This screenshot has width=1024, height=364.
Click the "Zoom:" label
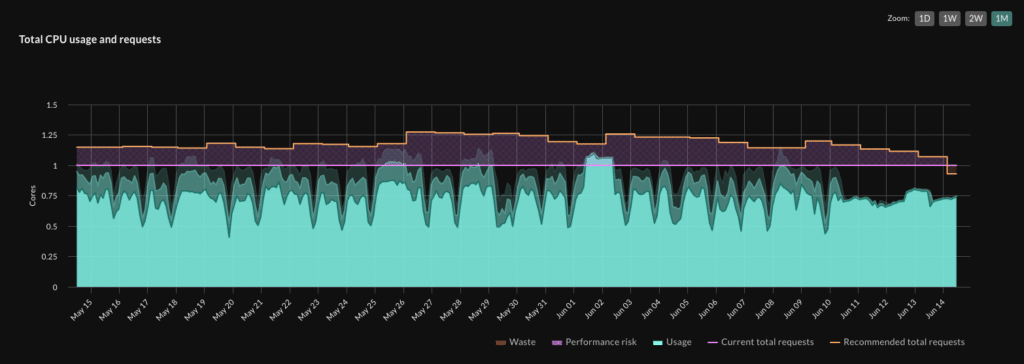[899, 19]
